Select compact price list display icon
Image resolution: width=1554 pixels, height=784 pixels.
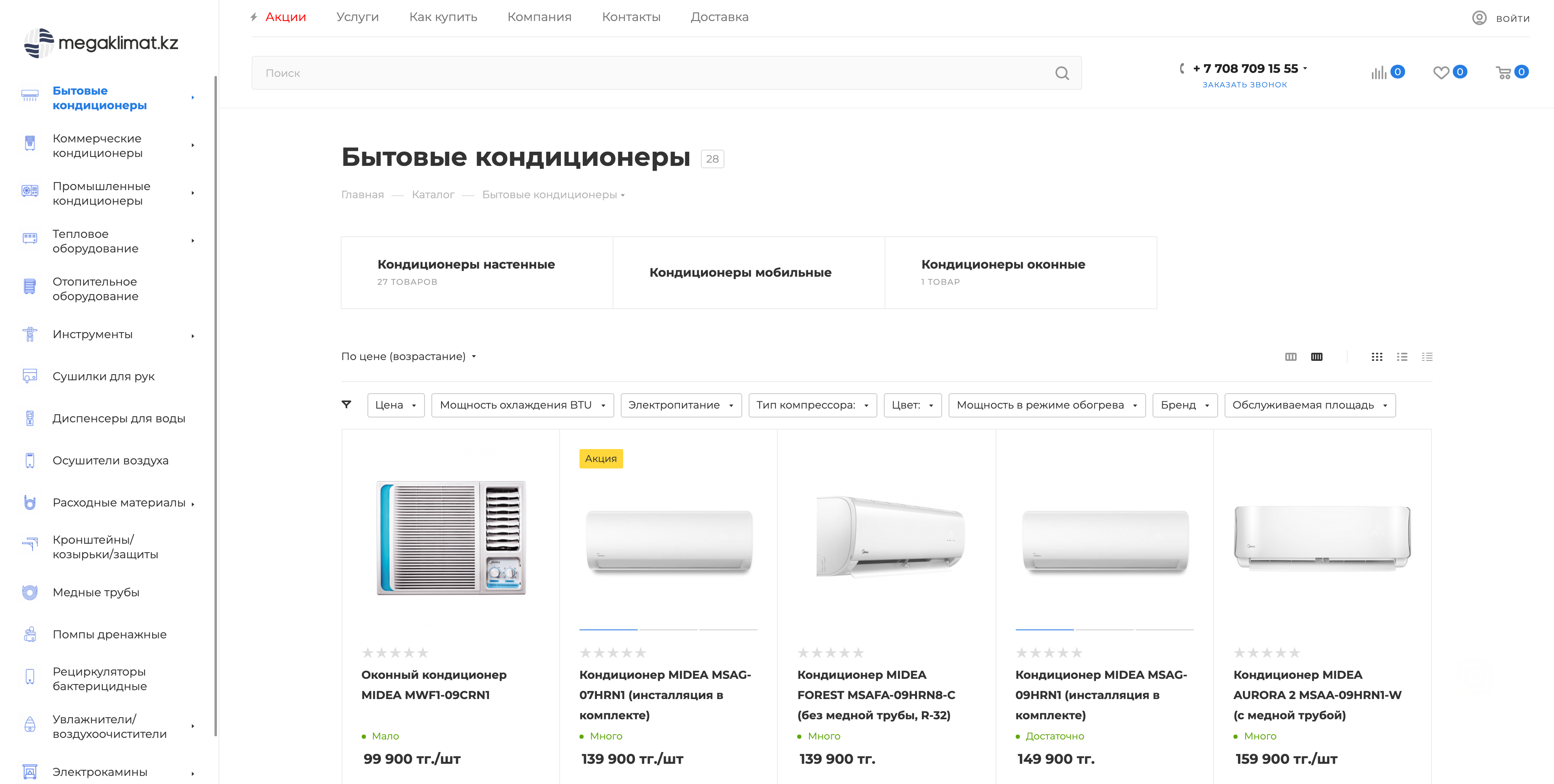(1427, 356)
